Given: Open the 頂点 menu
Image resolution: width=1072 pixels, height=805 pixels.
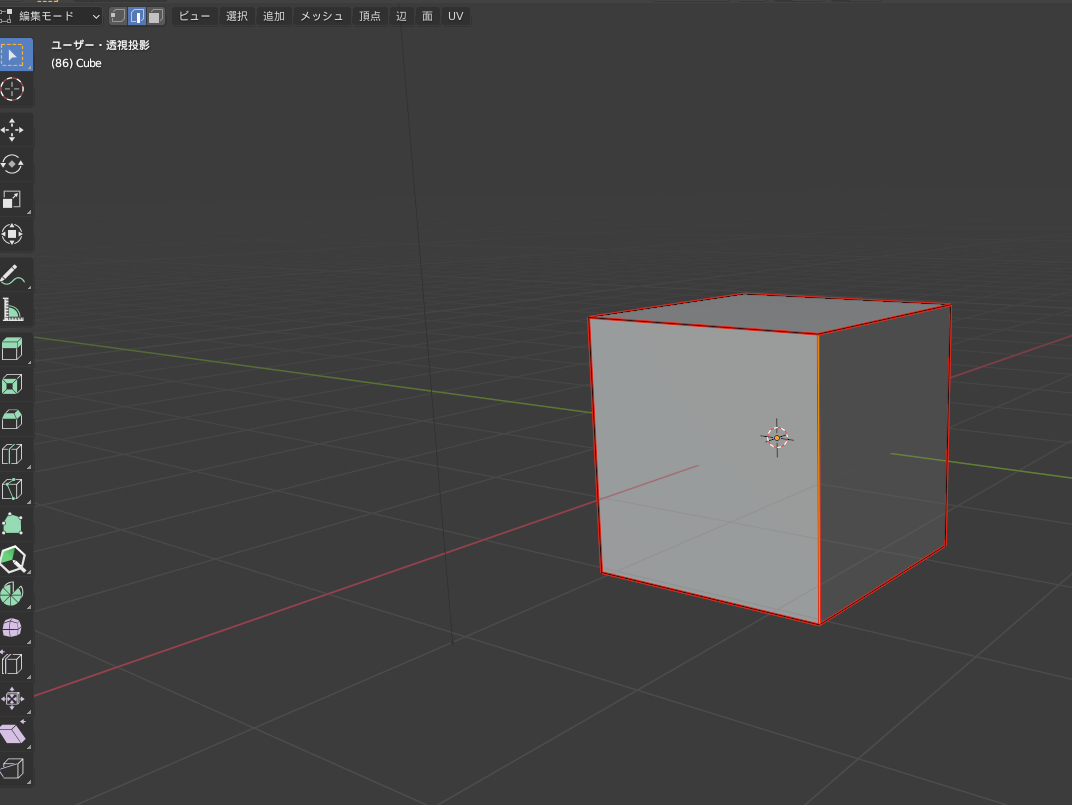Looking at the screenshot, I should pos(370,16).
